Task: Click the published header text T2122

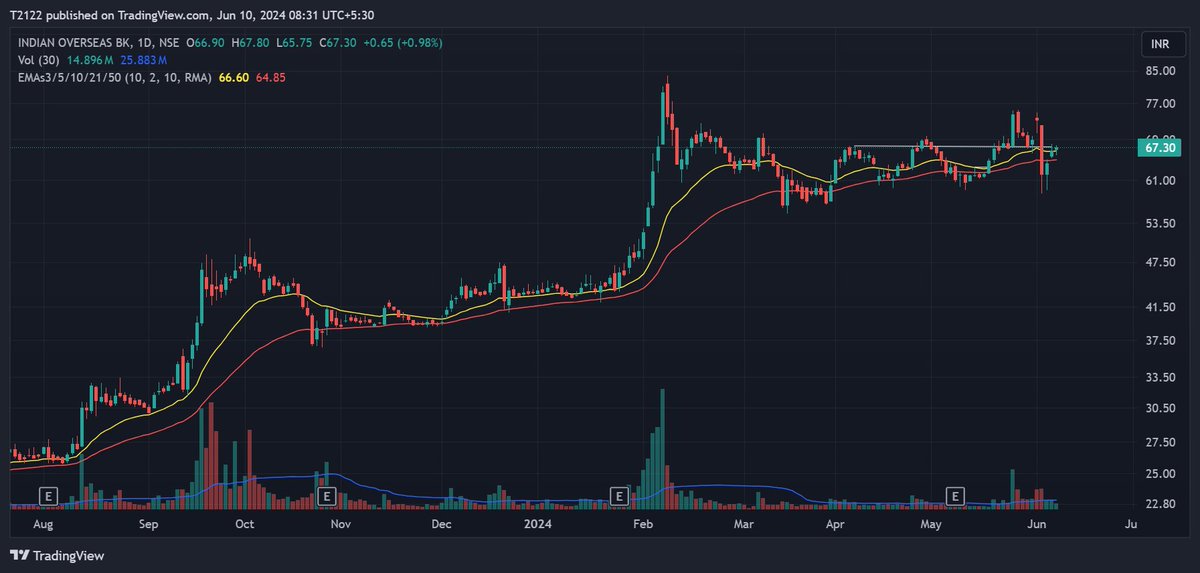Action: tap(25, 15)
